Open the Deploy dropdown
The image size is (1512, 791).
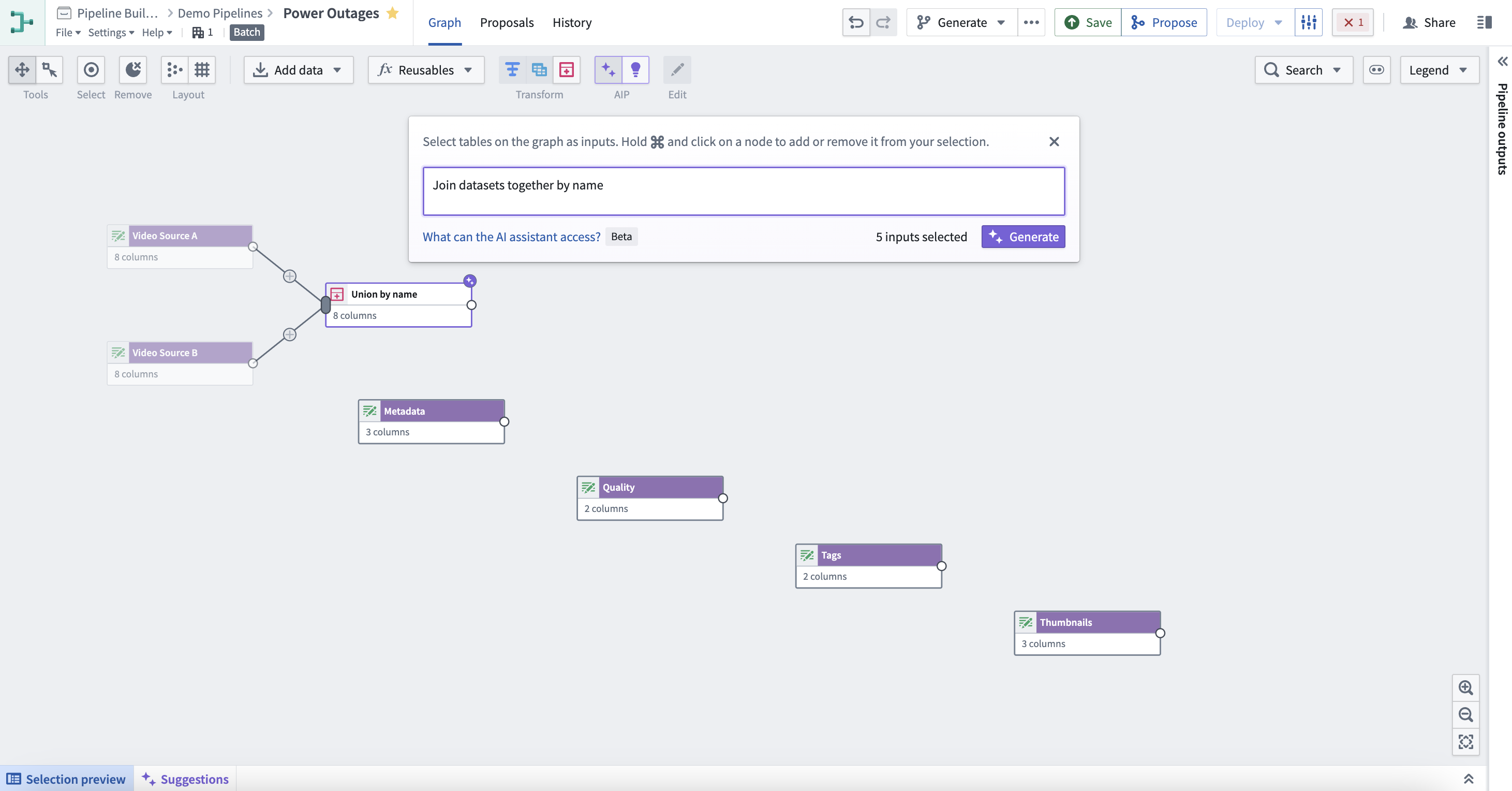1256,22
